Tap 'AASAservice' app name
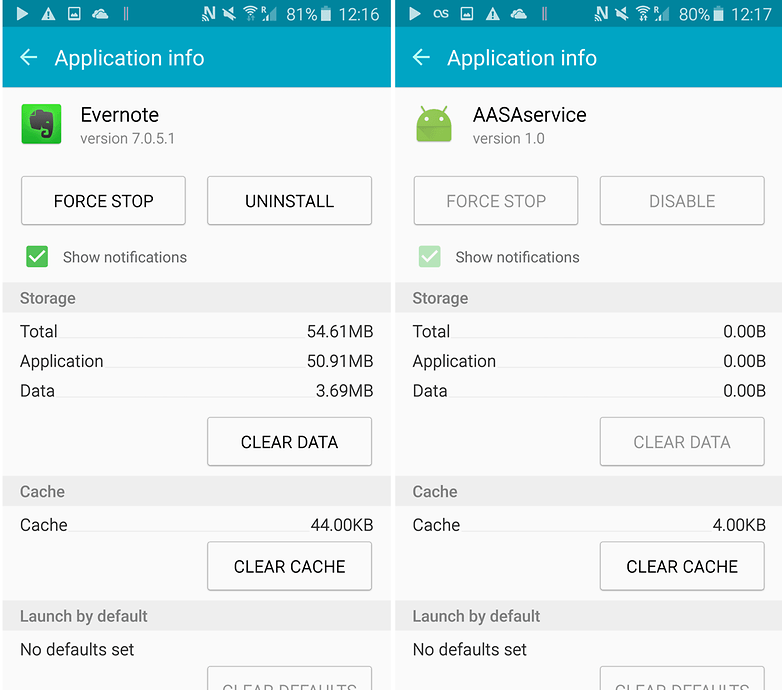782x690 pixels. [x=530, y=115]
